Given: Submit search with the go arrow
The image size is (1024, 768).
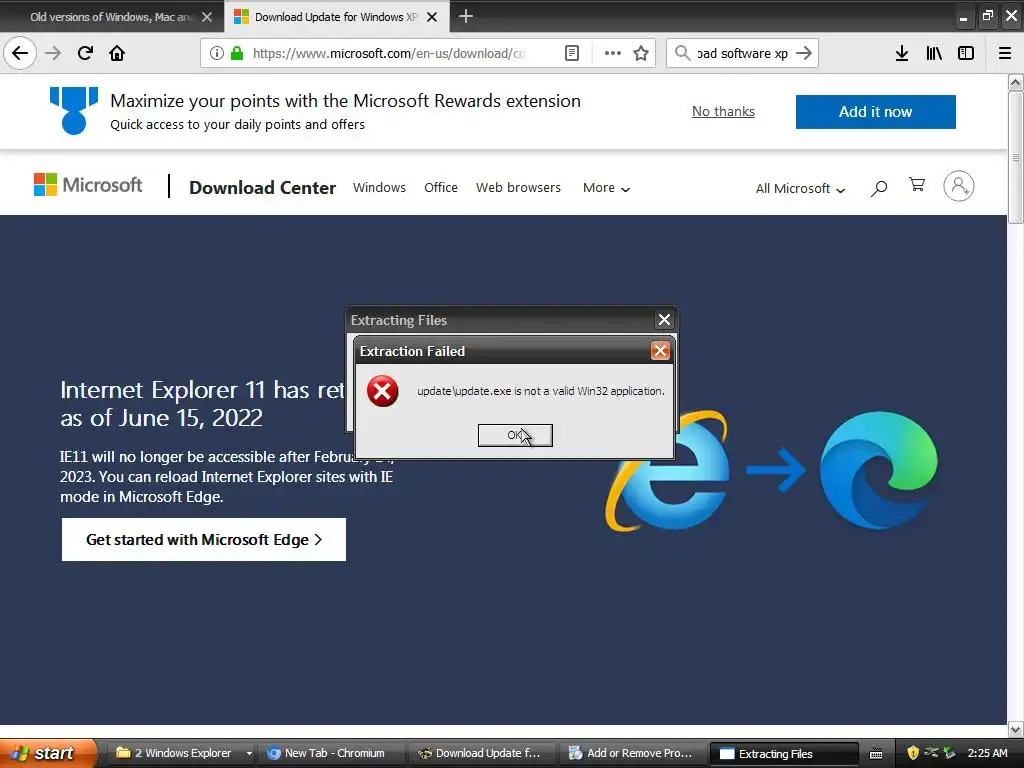Looking at the screenshot, I should pos(804,53).
